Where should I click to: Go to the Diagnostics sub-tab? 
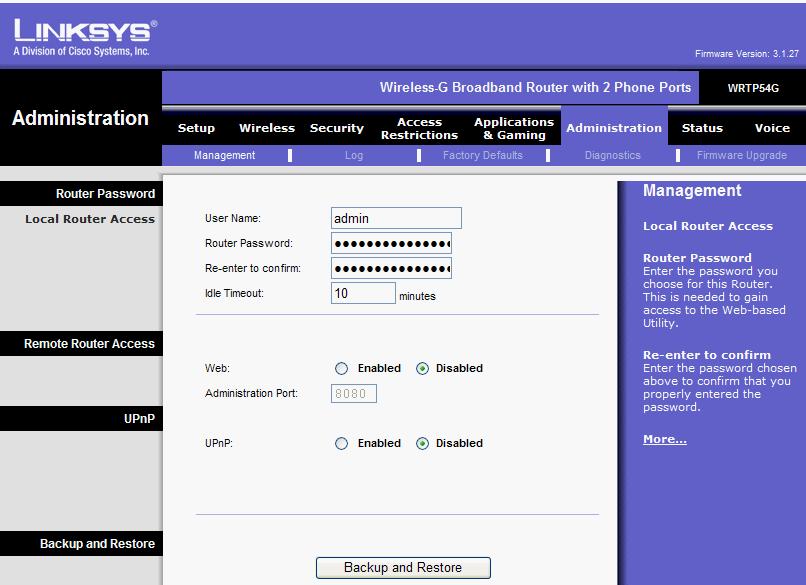(x=613, y=155)
